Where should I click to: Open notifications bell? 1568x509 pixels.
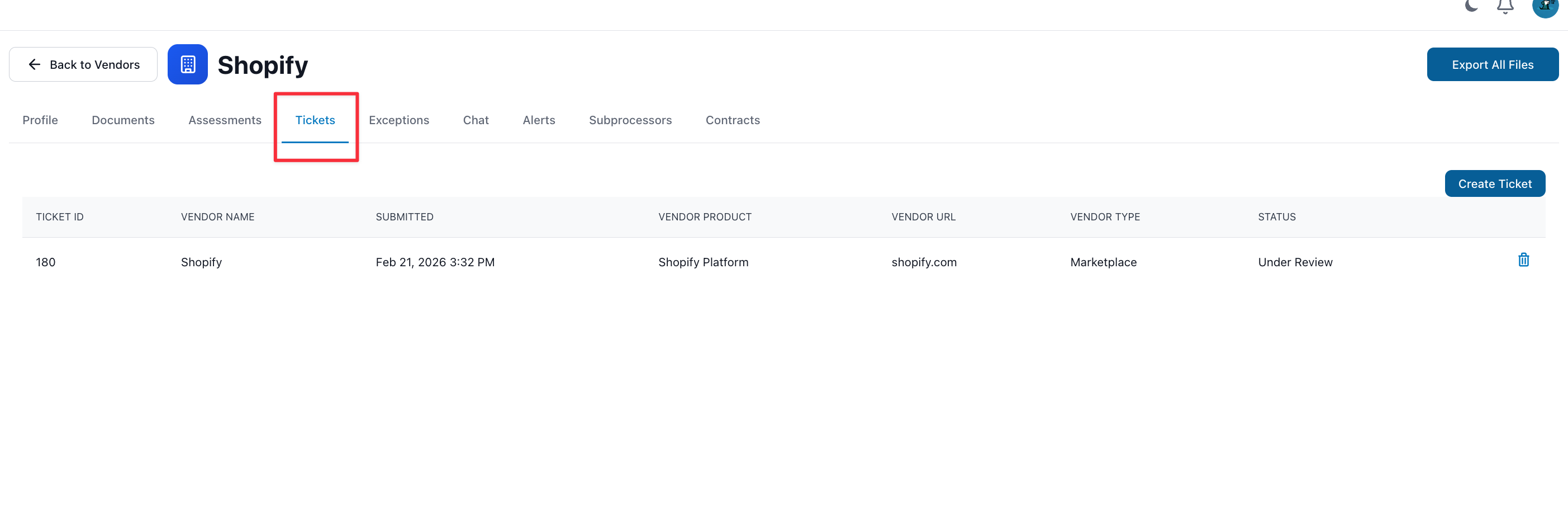tap(1505, 6)
